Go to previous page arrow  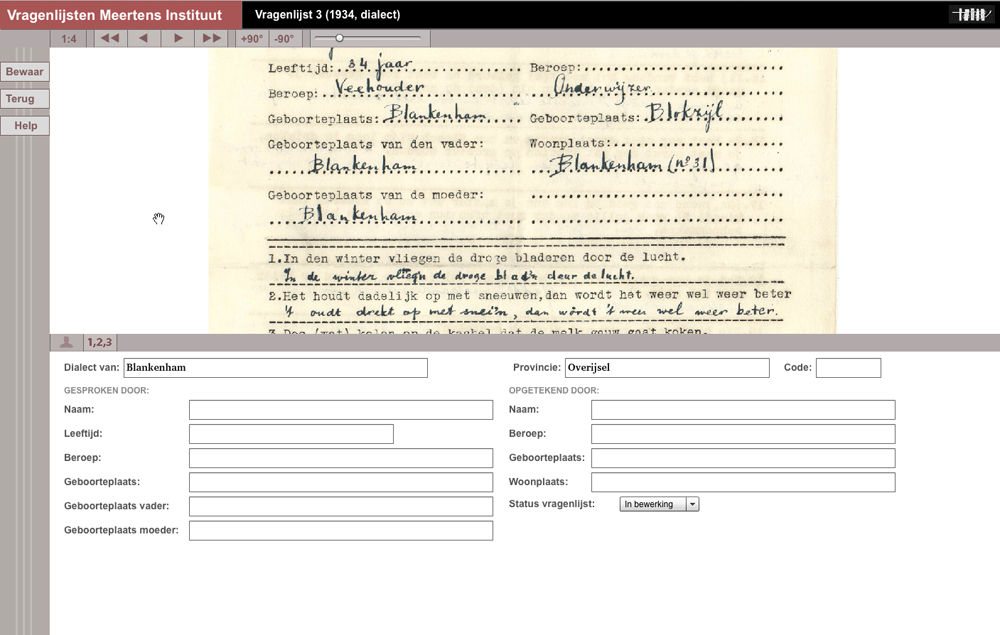click(144, 39)
